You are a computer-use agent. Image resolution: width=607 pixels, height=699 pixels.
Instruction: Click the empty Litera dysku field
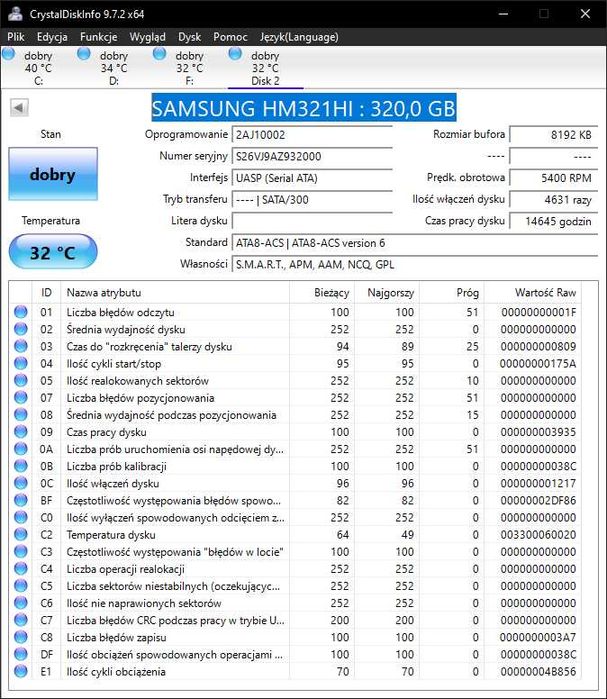[312, 221]
